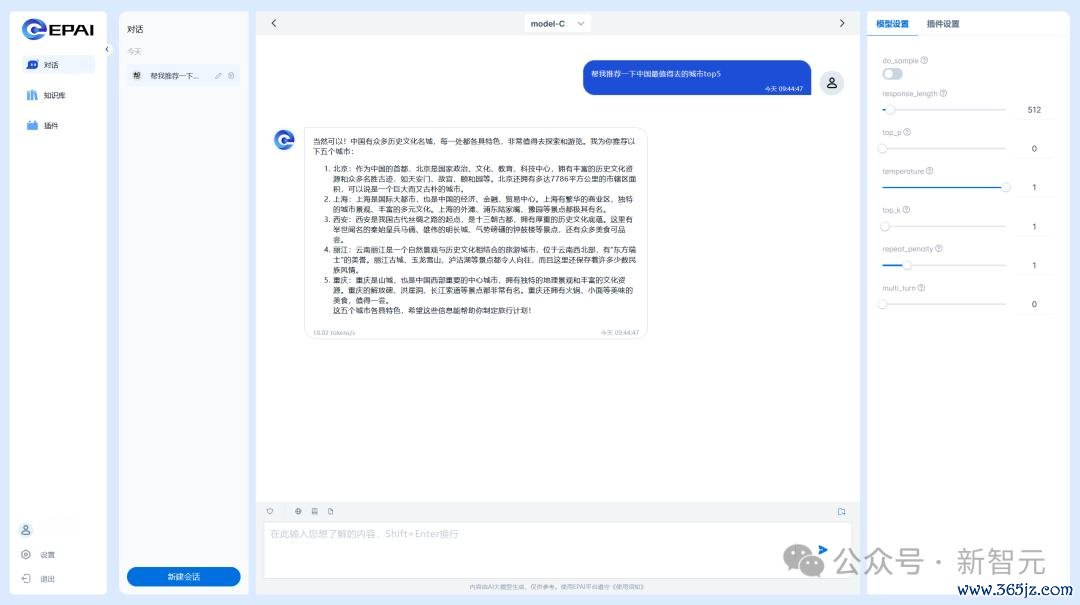
Task: Click the top_p value field
Action: pyautogui.click(x=1034, y=149)
